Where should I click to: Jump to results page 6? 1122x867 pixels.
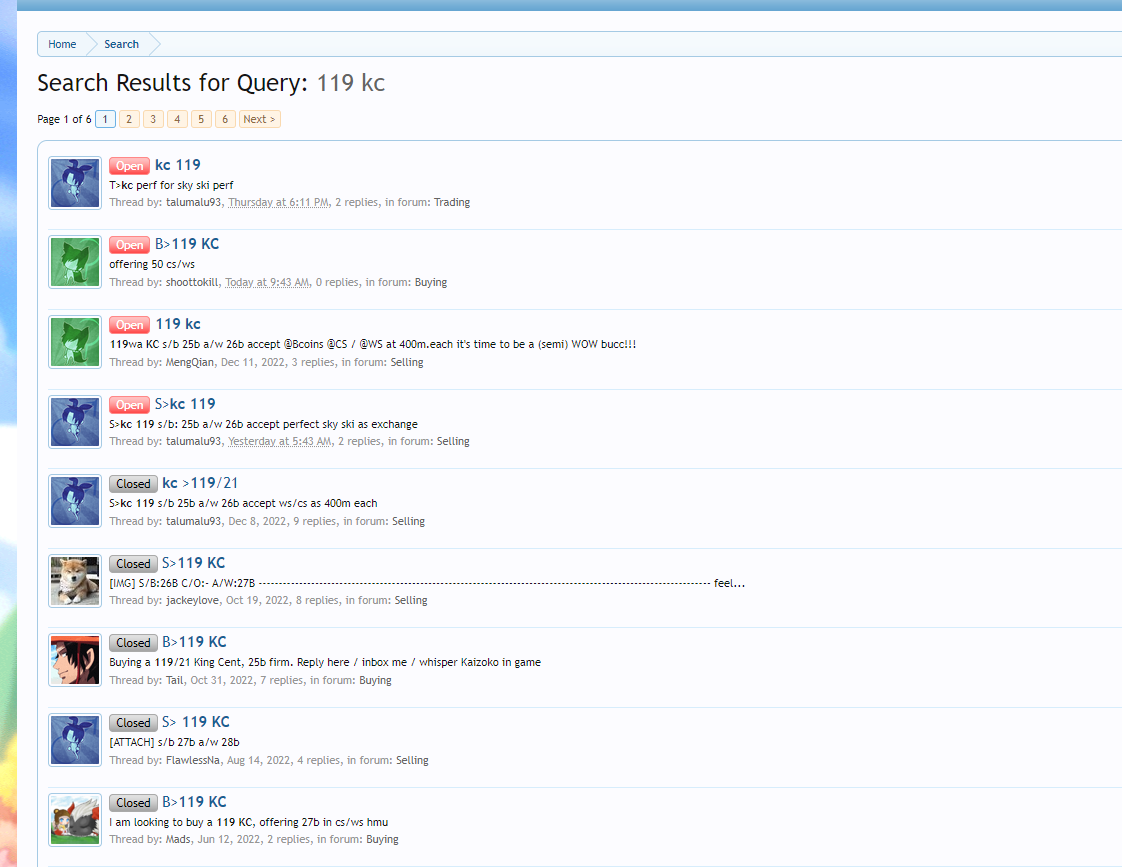point(225,119)
